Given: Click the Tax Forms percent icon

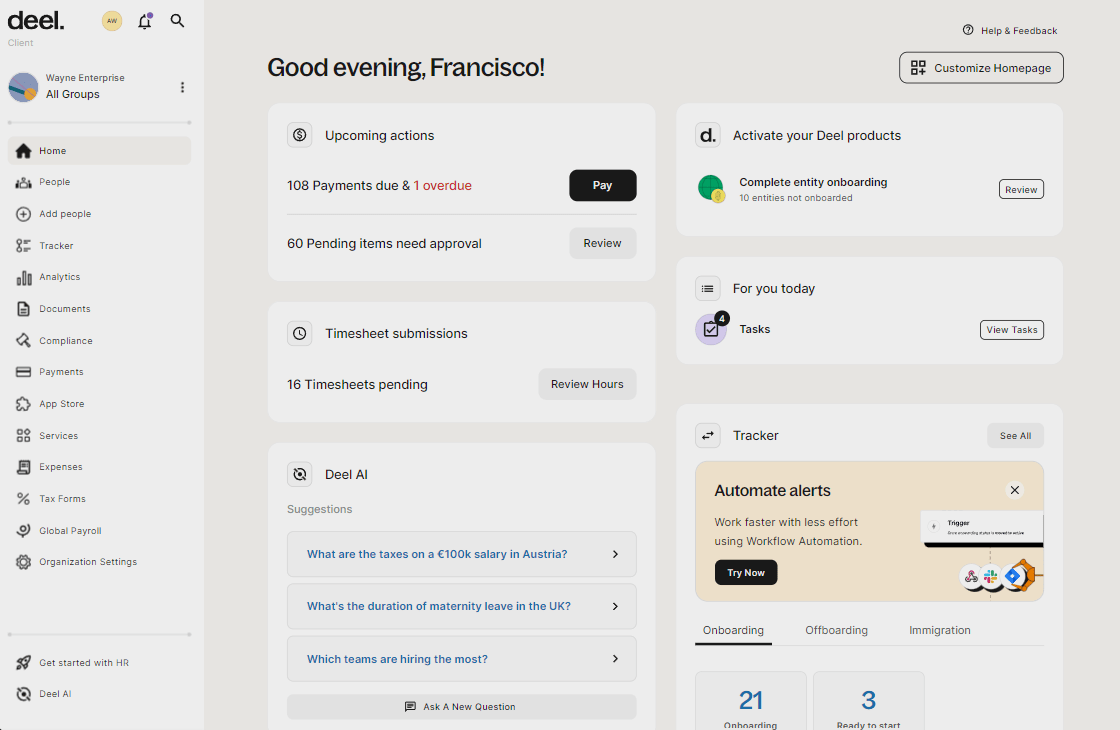Looking at the screenshot, I should point(24,499).
